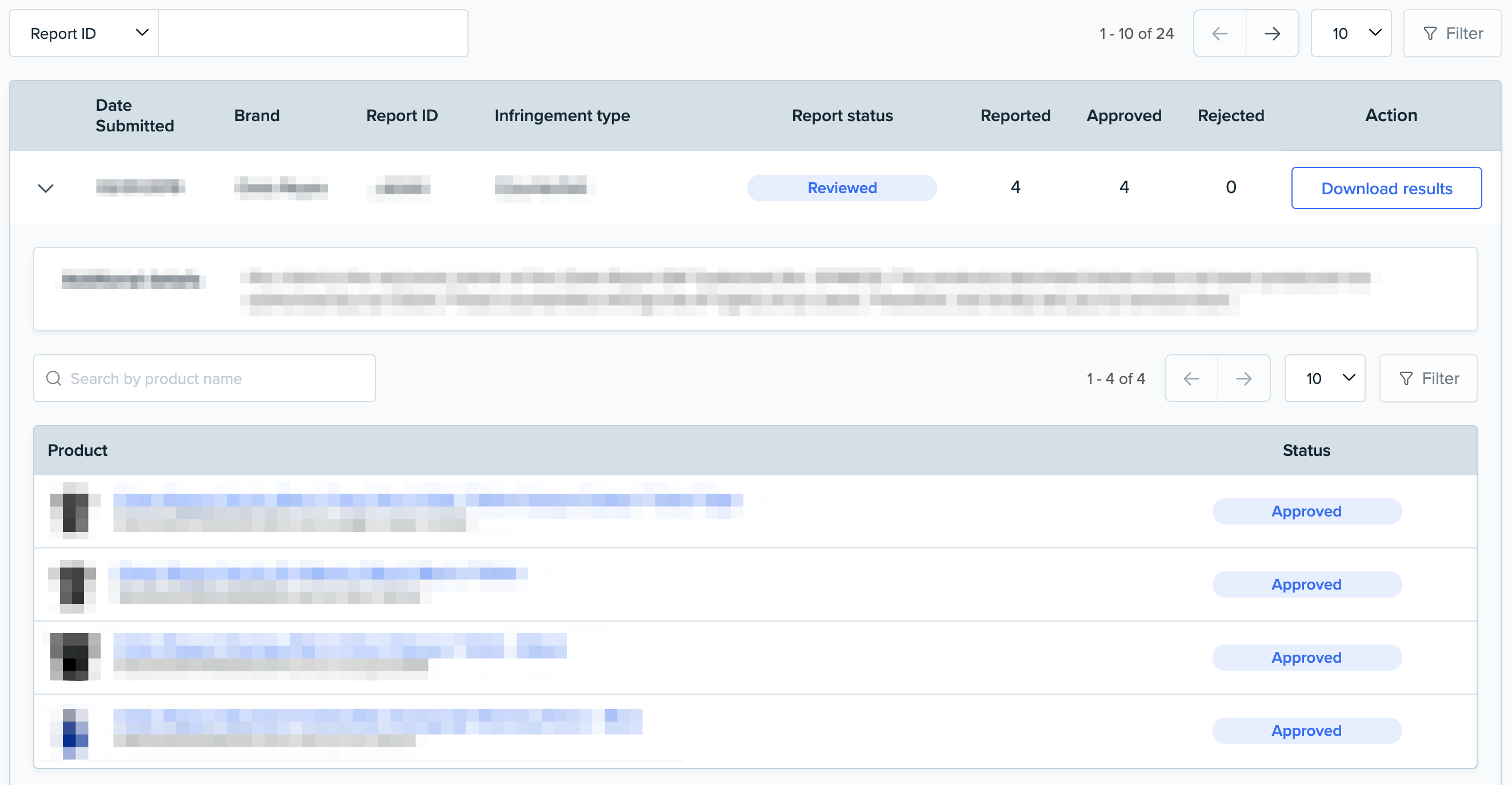
Task: Click the Report status column header
Action: (x=842, y=115)
